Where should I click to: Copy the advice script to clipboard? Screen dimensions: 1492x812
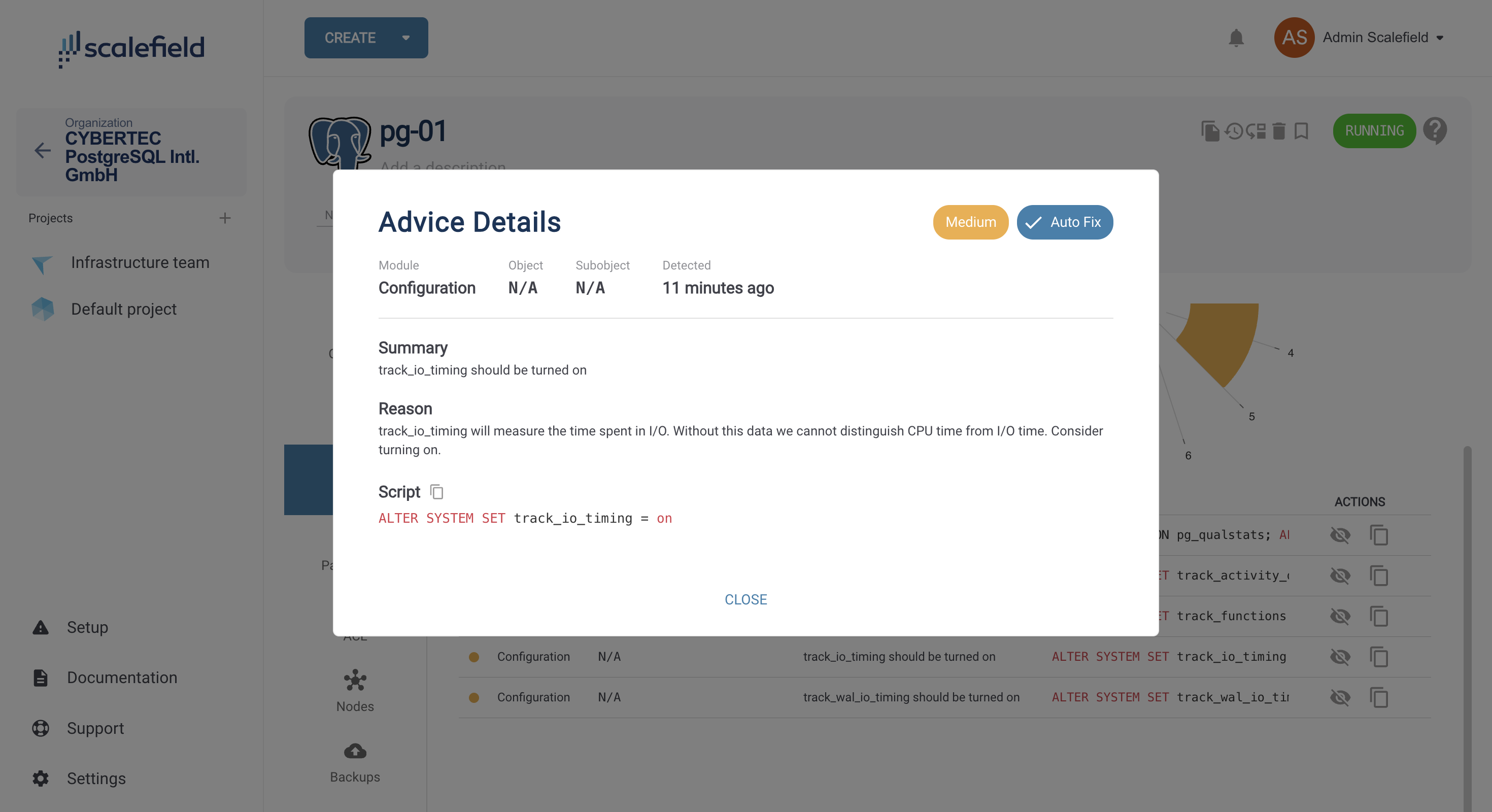point(437,492)
